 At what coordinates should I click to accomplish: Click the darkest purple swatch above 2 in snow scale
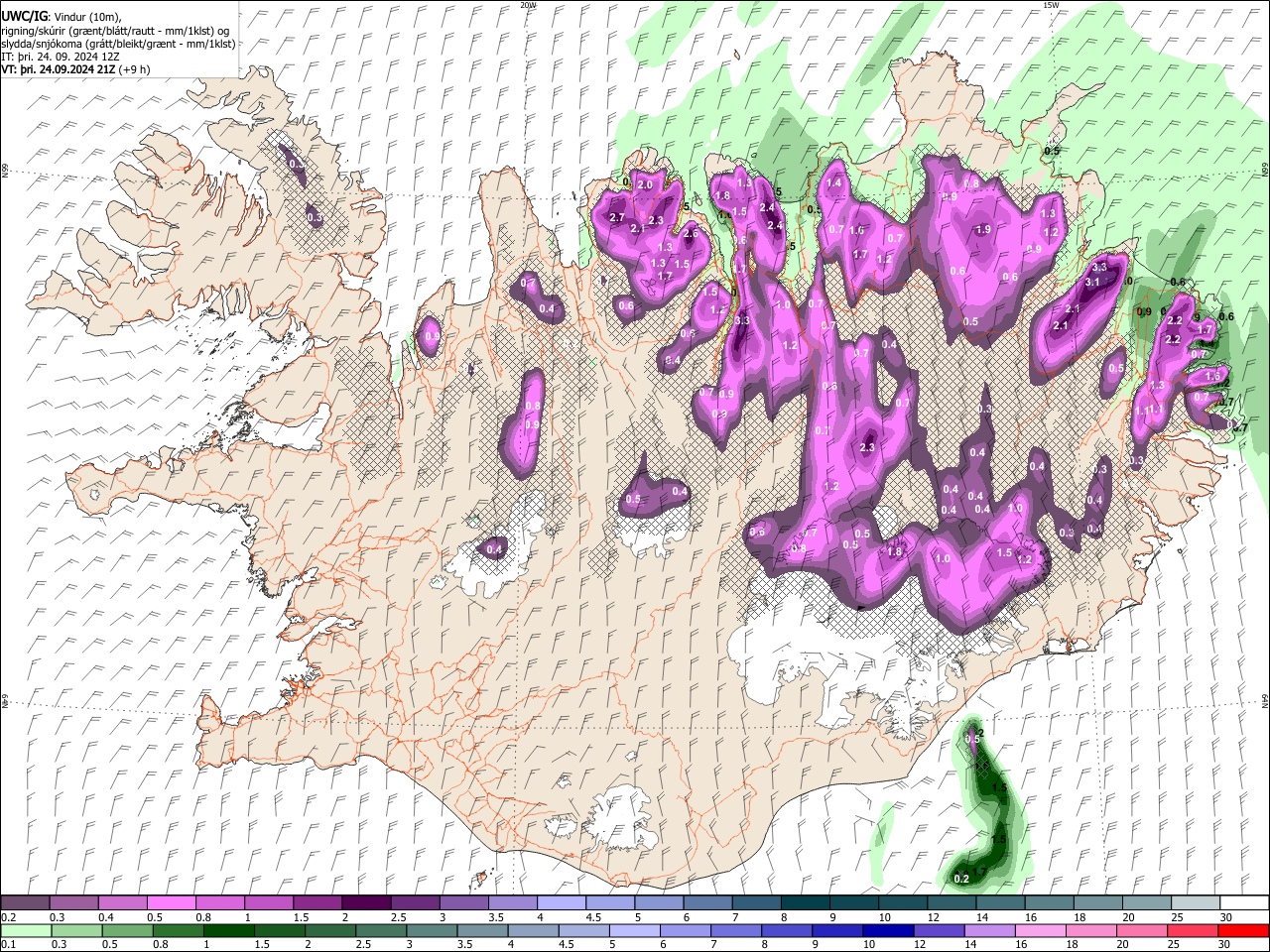(365, 903)
